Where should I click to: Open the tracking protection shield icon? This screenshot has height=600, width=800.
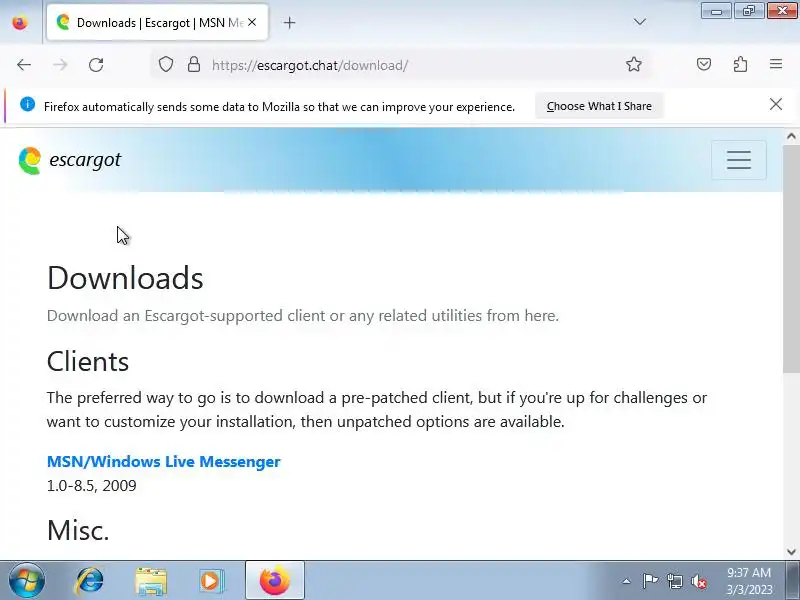coord(166,65)
